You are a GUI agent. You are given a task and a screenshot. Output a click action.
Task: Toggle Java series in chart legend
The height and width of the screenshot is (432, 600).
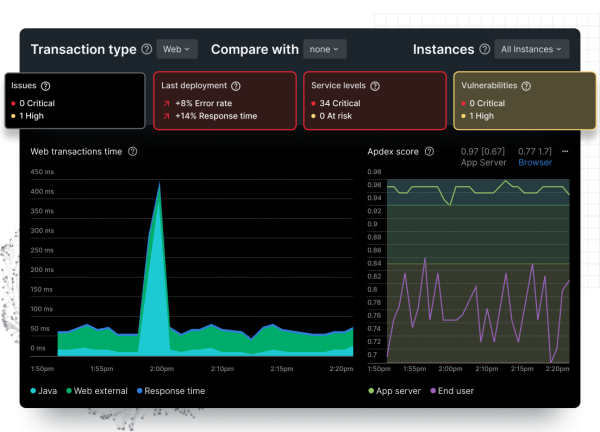(47, 391)
